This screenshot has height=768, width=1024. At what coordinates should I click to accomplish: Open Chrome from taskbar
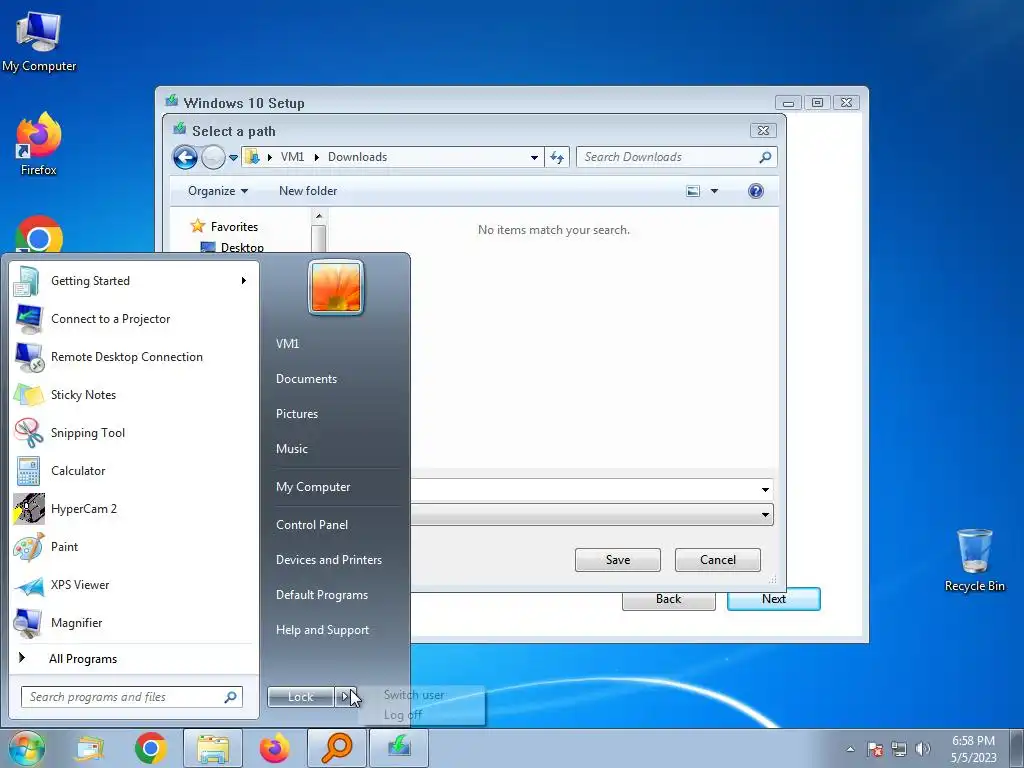tap(151, 748)
